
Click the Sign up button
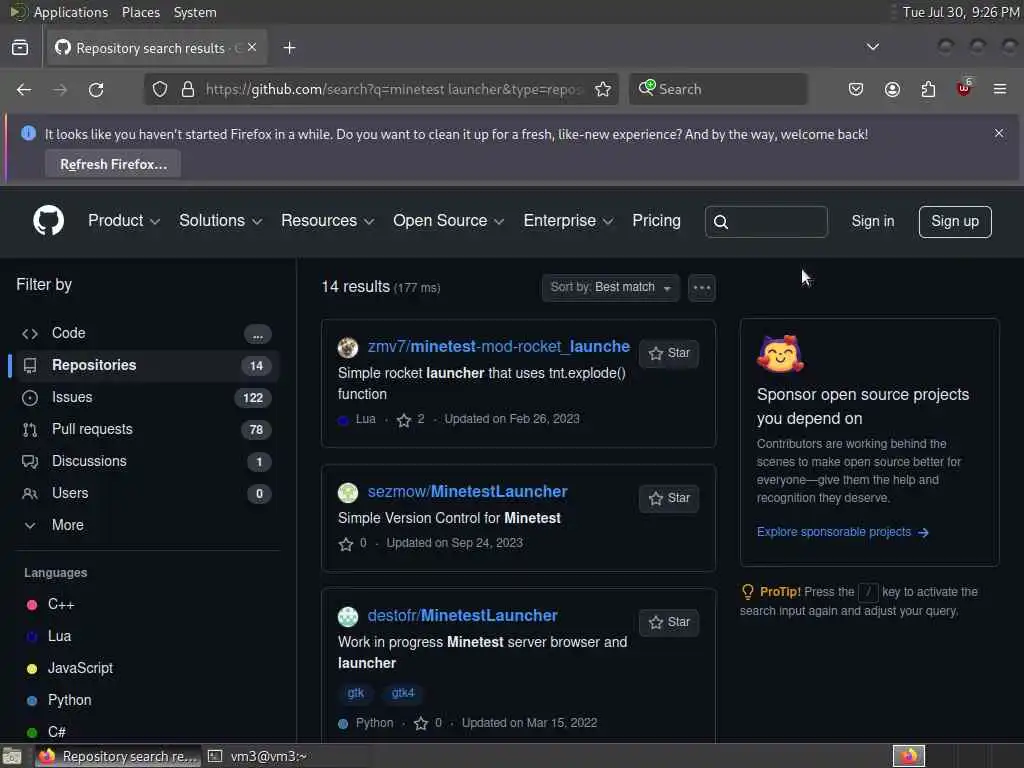955,221
